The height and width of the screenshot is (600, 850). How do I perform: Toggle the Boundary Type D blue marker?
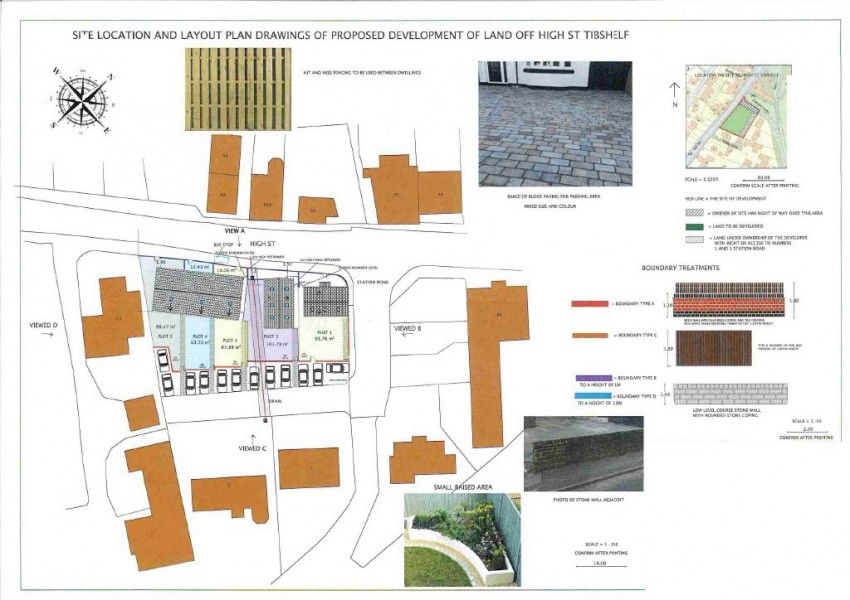point(593,396)
